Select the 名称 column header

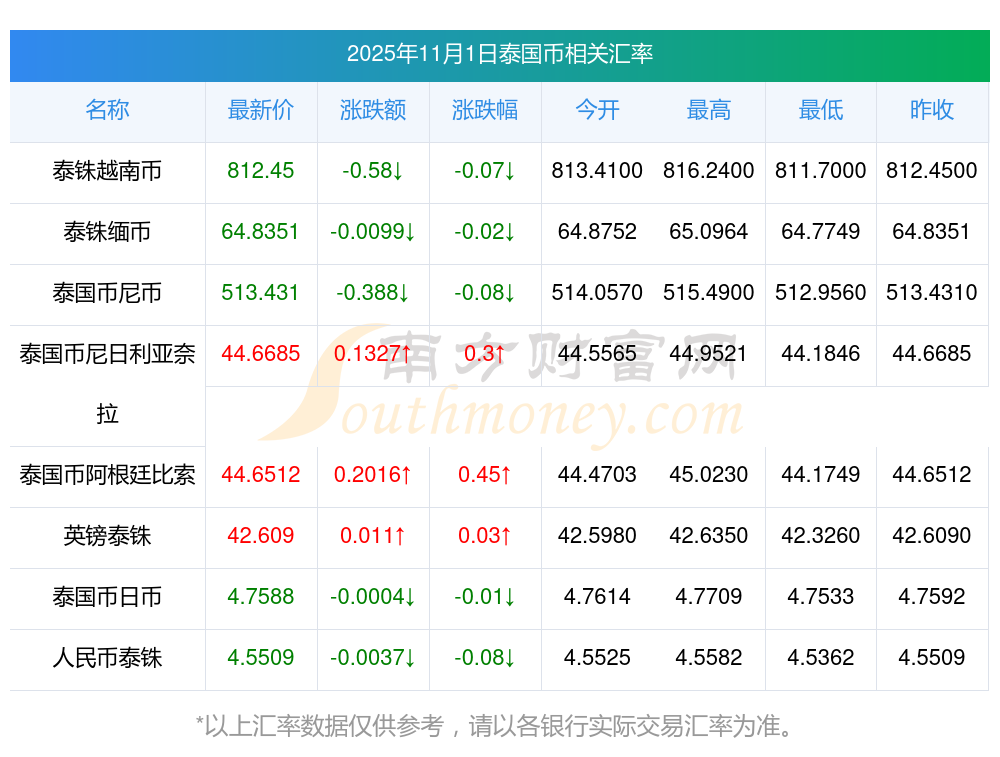click(107, 110)
